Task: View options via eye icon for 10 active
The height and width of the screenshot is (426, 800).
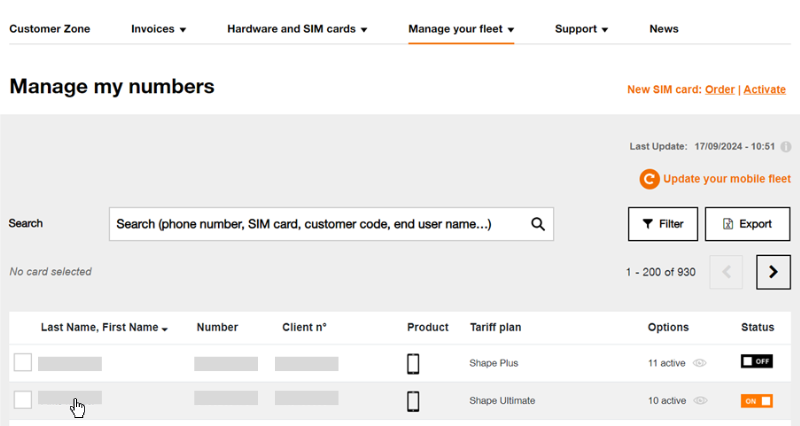Action: [701, 400]
